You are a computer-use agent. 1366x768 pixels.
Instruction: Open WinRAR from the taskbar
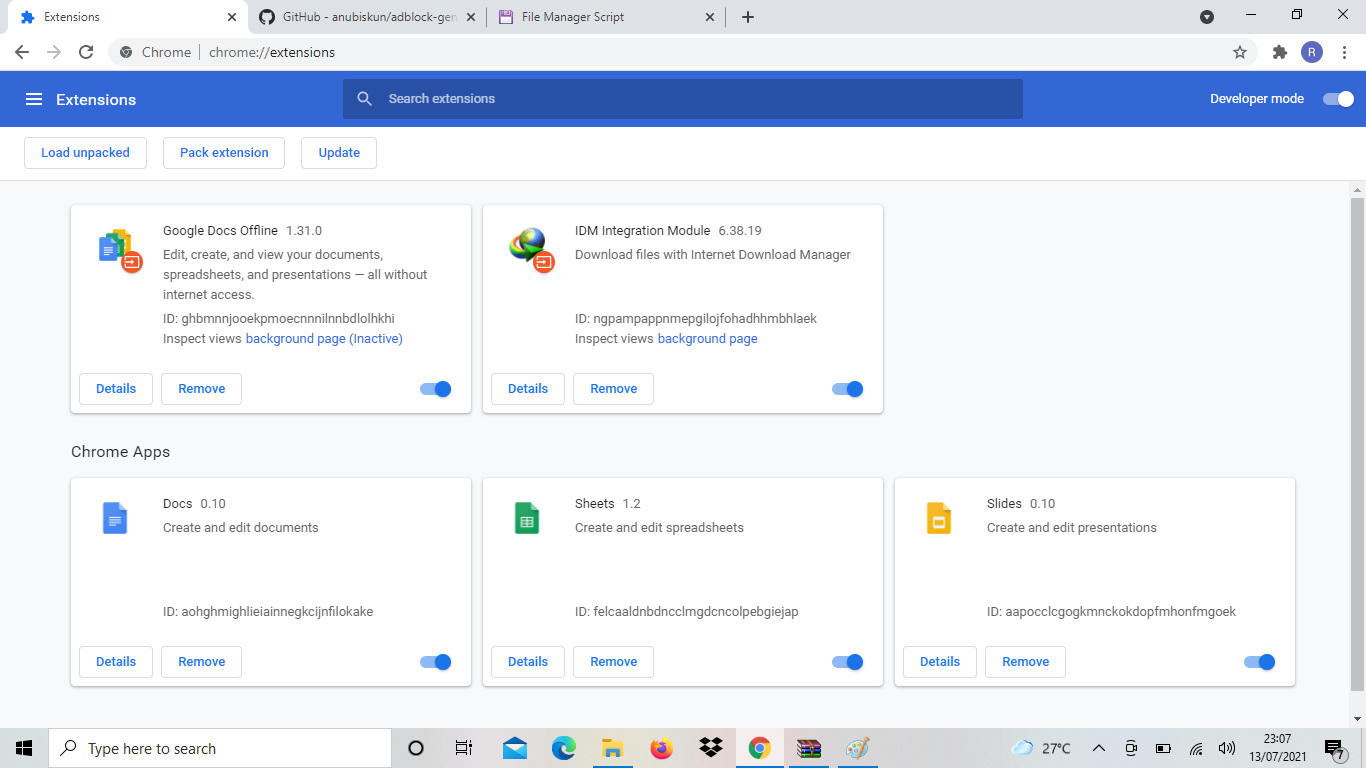coord(809,748)
